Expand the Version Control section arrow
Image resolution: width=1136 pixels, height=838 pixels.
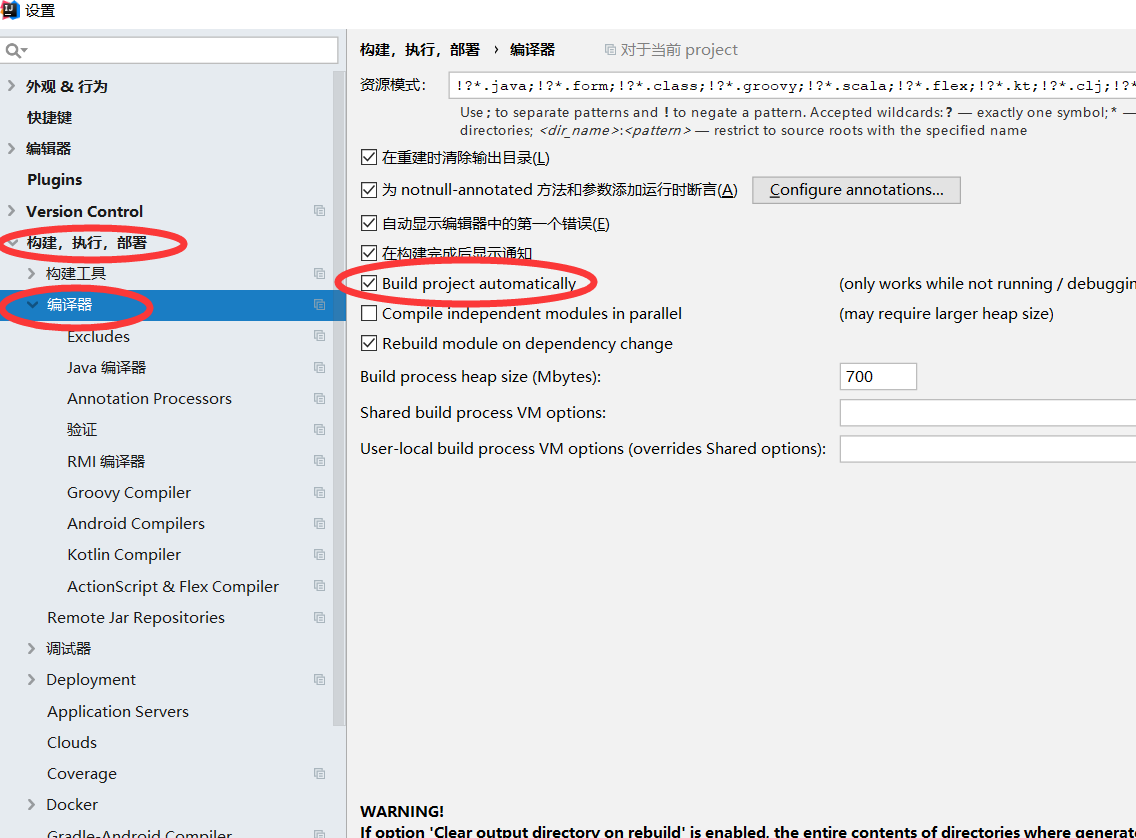point(11,211)
